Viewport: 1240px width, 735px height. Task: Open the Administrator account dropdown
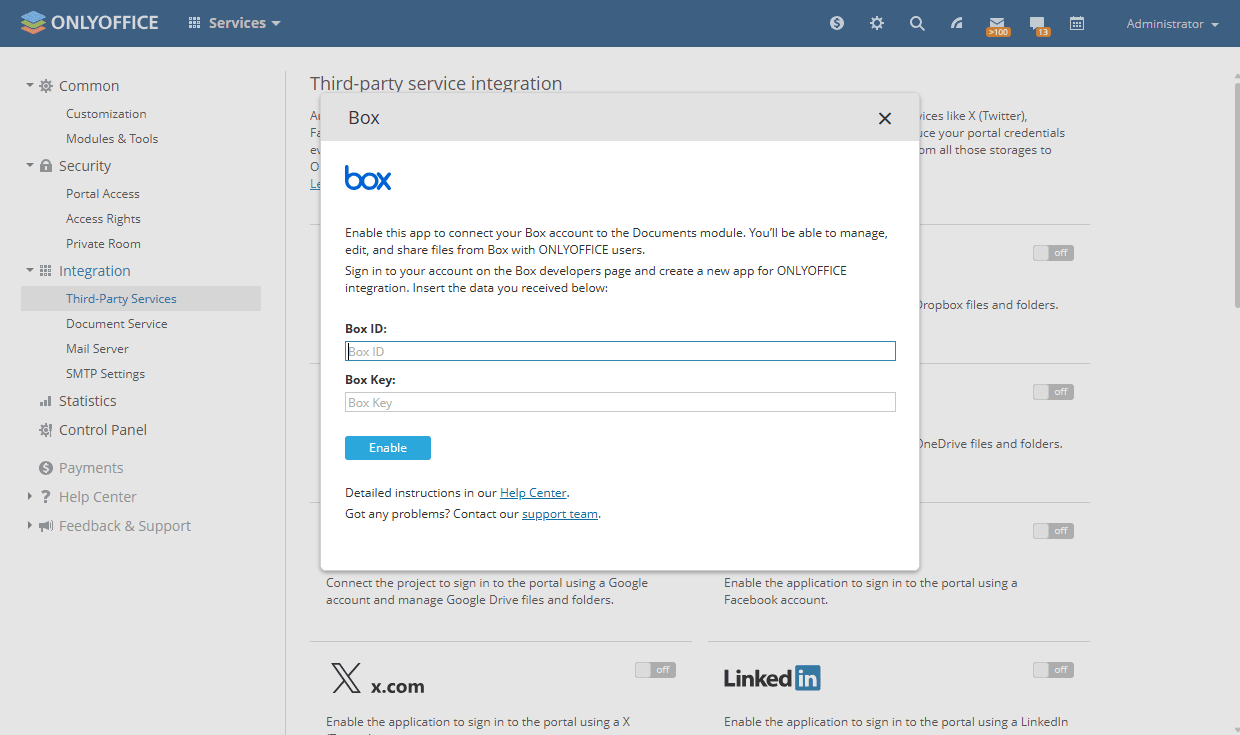click(1172, 24)
